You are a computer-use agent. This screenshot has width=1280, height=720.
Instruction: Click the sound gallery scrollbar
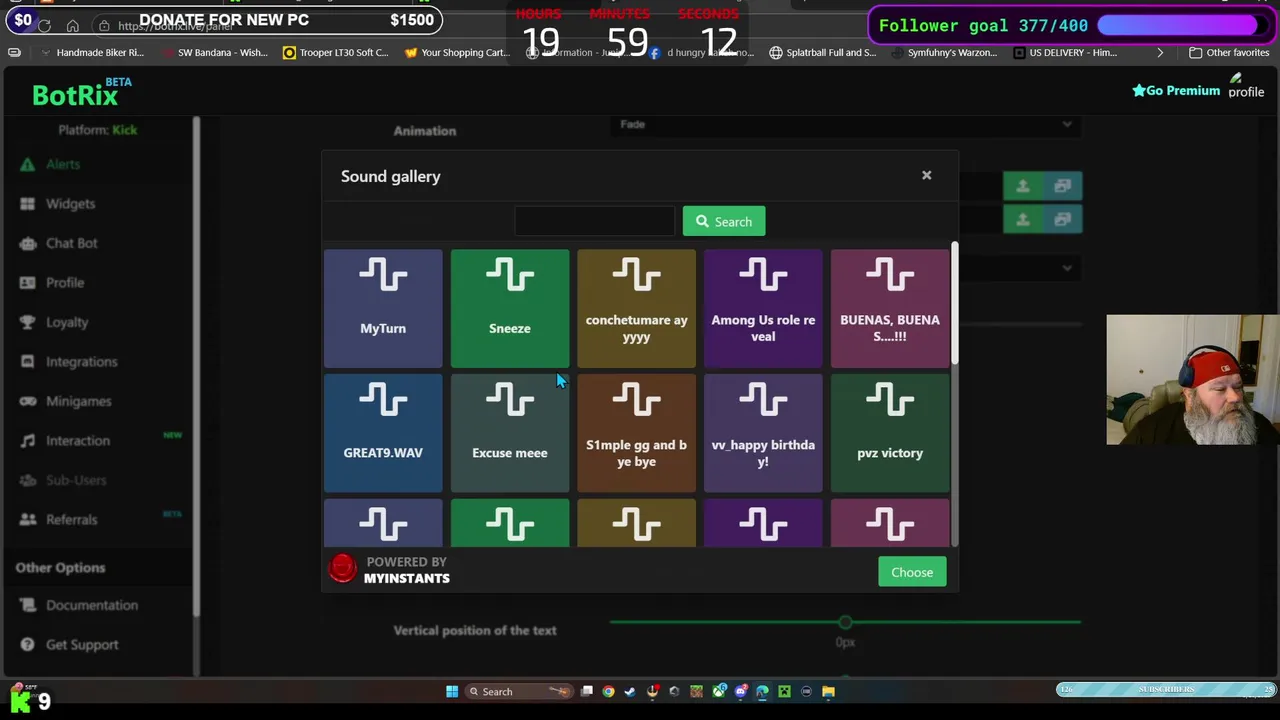click(x=955, y=305)
